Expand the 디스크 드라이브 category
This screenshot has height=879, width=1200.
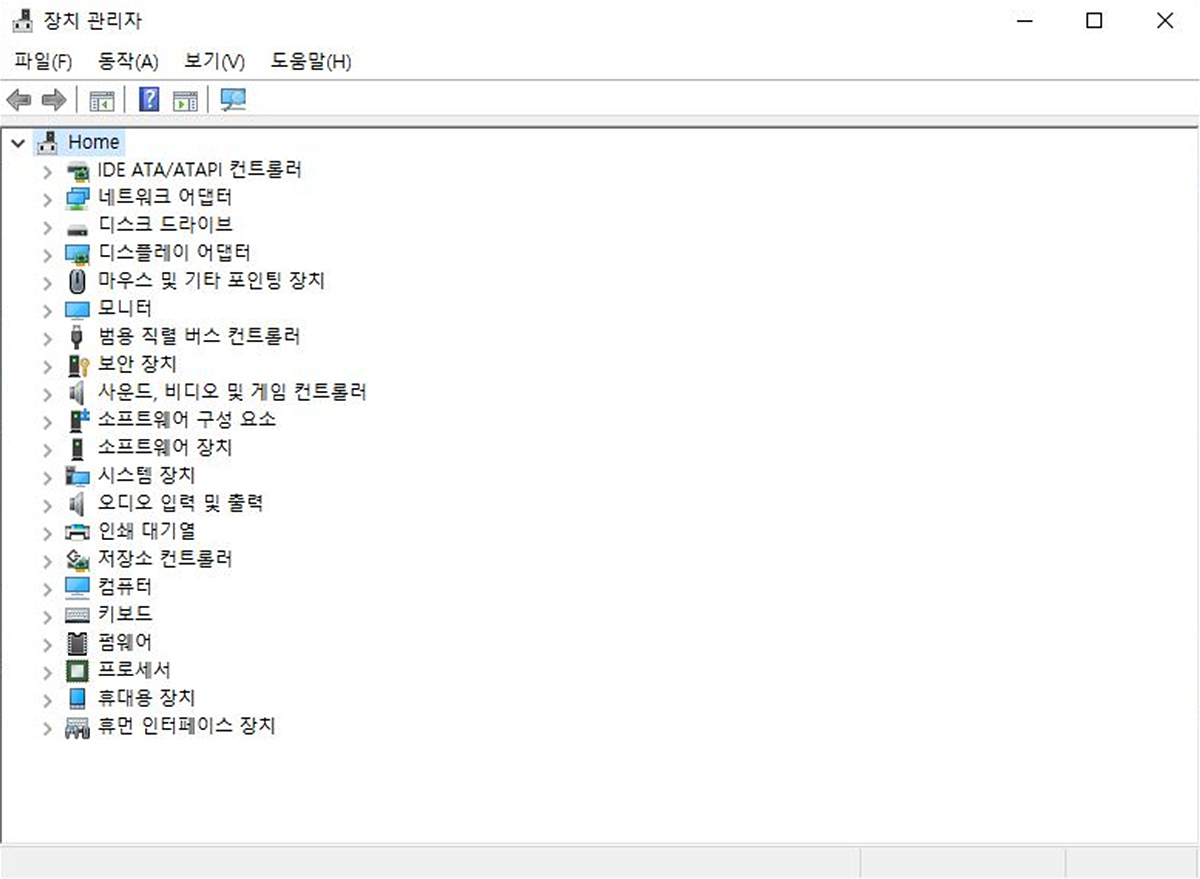click(x=47, y=227)
